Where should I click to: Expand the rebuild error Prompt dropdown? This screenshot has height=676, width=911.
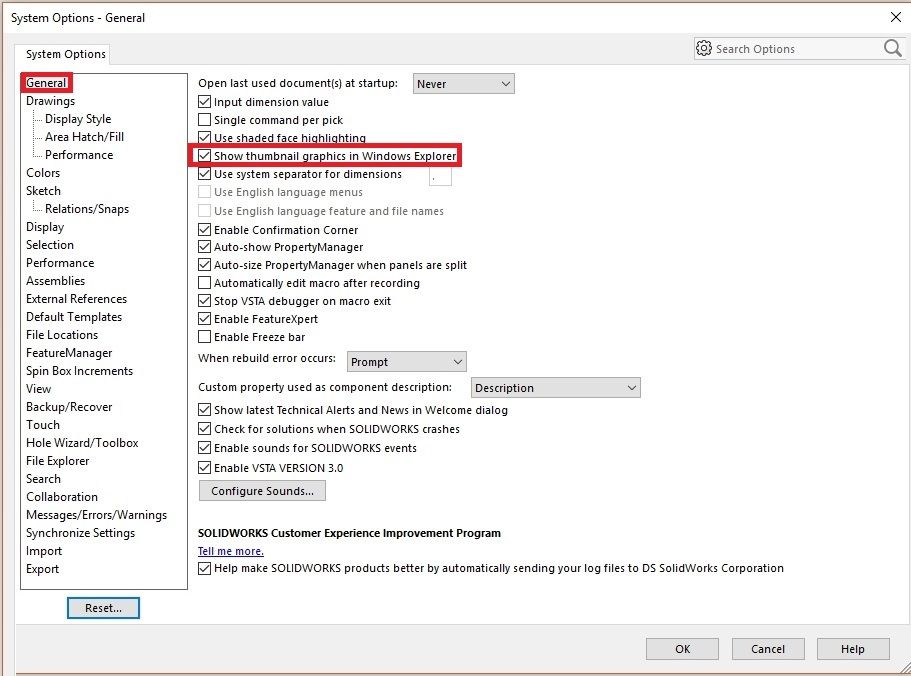(x=407, y=362)
